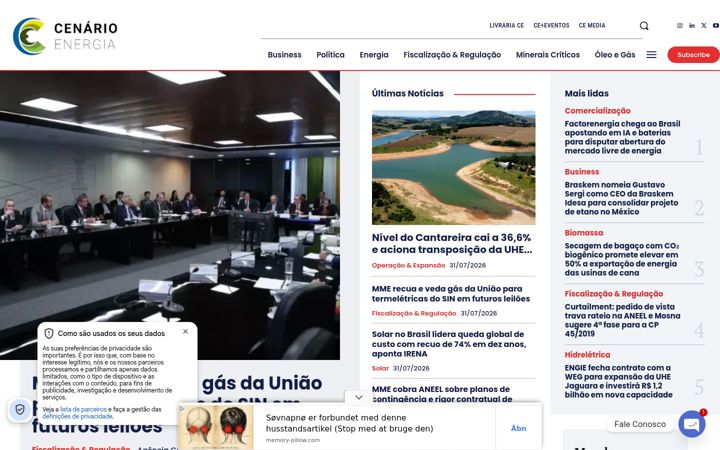
Task: Click the Últimas Notícias heading
Action: [x=408, y=93]
